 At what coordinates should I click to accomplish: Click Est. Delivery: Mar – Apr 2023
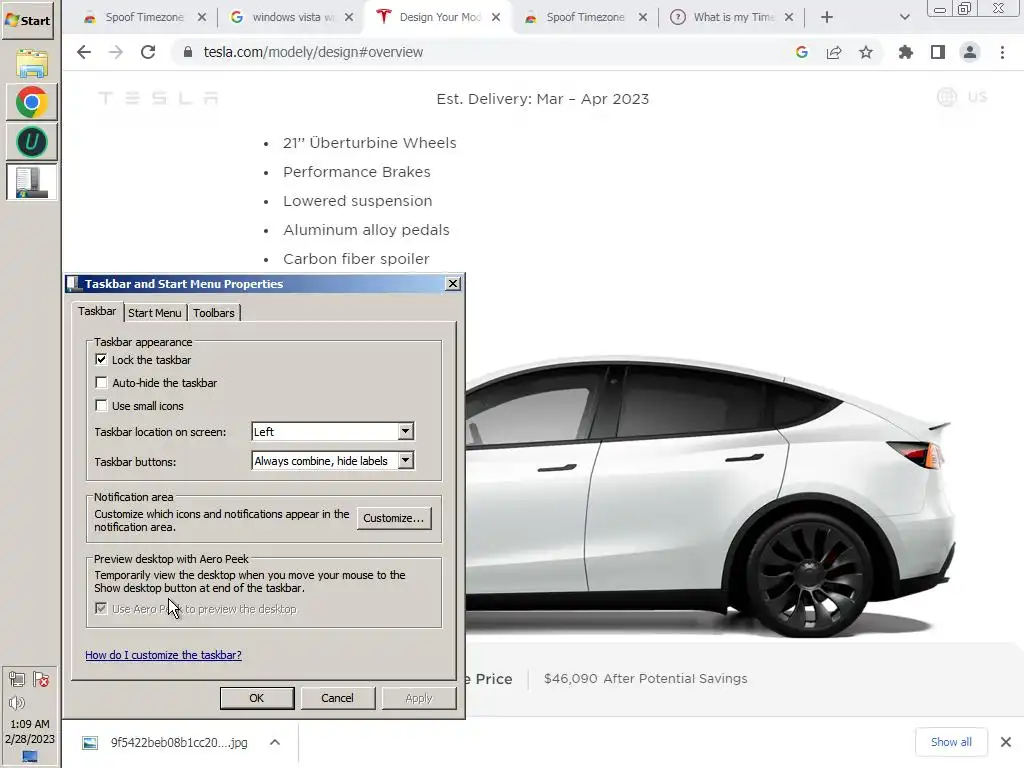[x=543, y=99]
